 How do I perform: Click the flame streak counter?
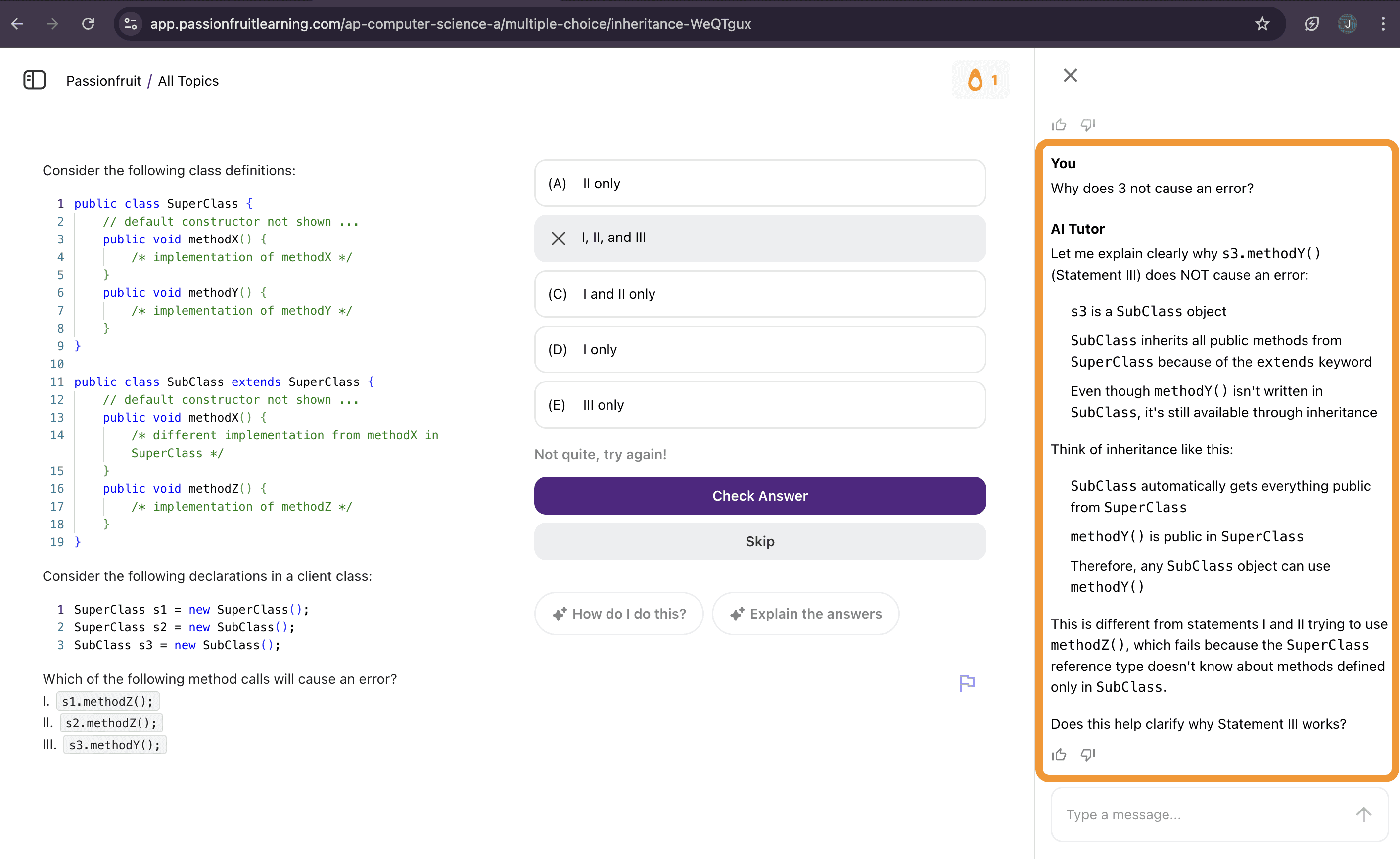pos(981,80)
